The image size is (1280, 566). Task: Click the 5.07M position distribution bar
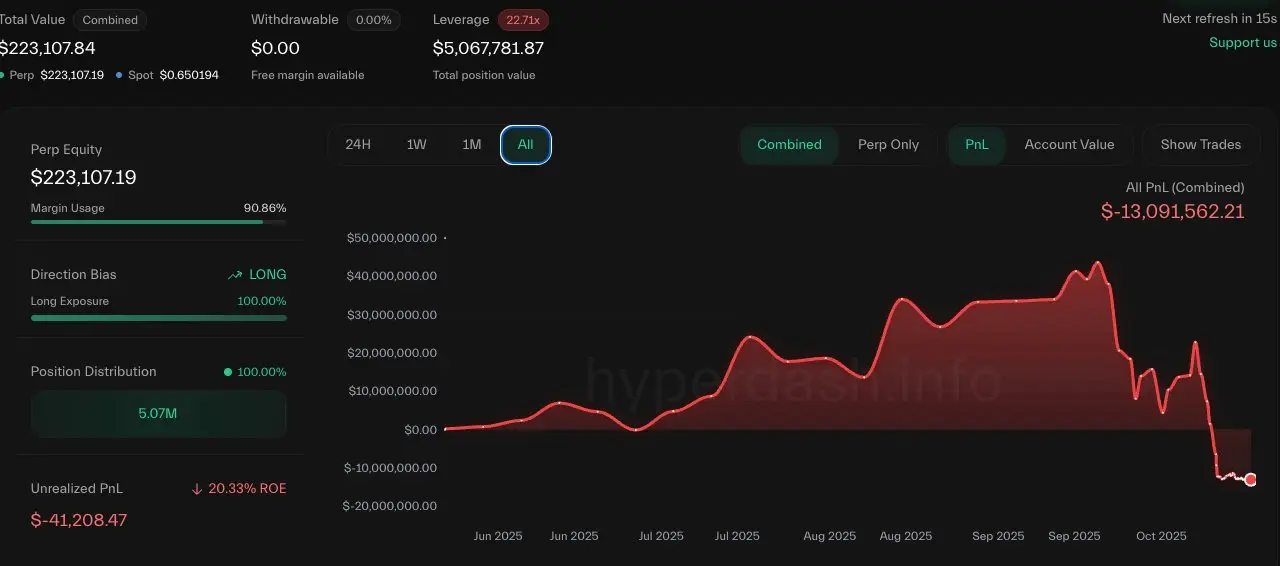pos(159,413)
